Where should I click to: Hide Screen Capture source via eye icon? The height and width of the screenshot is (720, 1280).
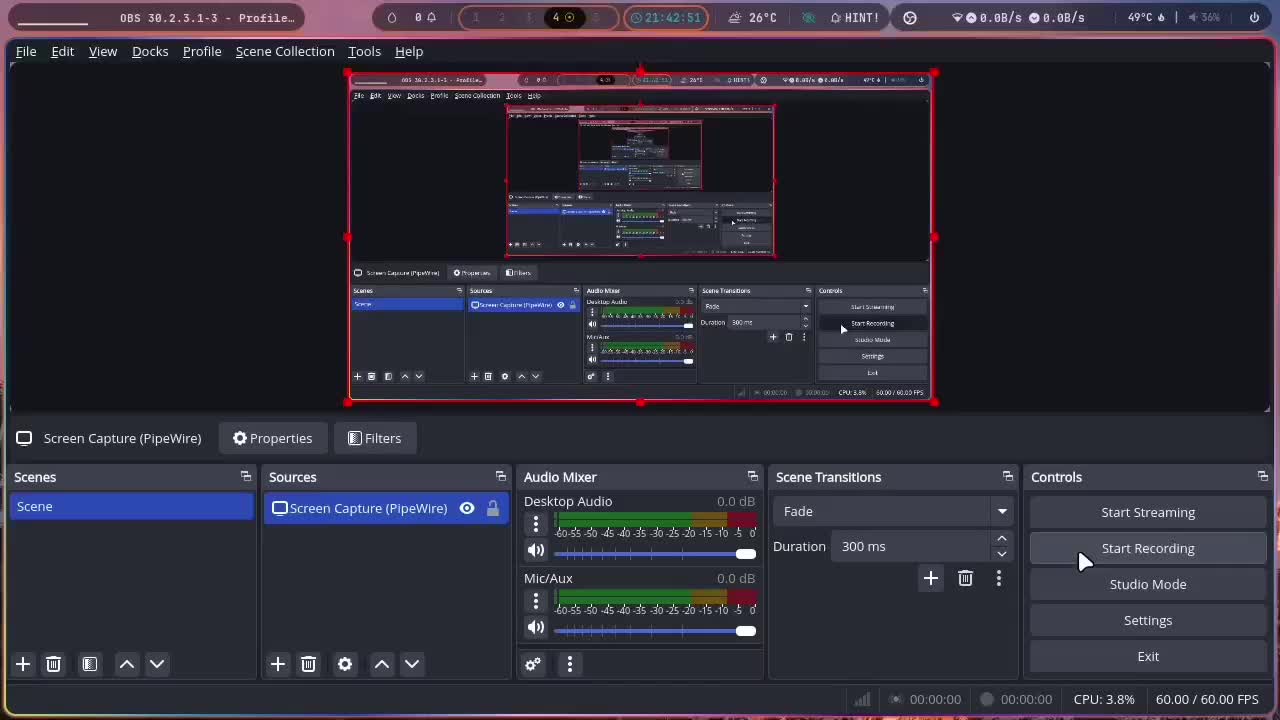[467, 508]
